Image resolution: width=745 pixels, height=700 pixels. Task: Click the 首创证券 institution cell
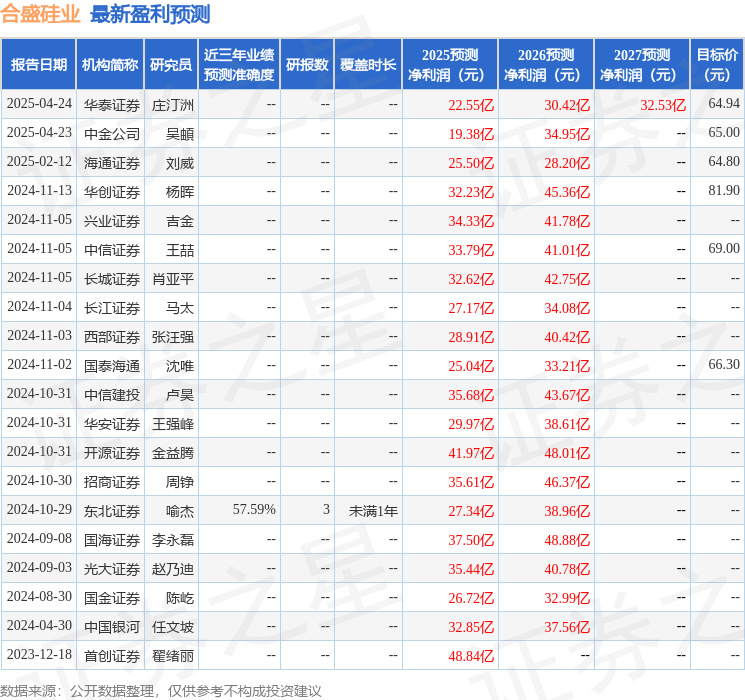[x=112, y=655]
